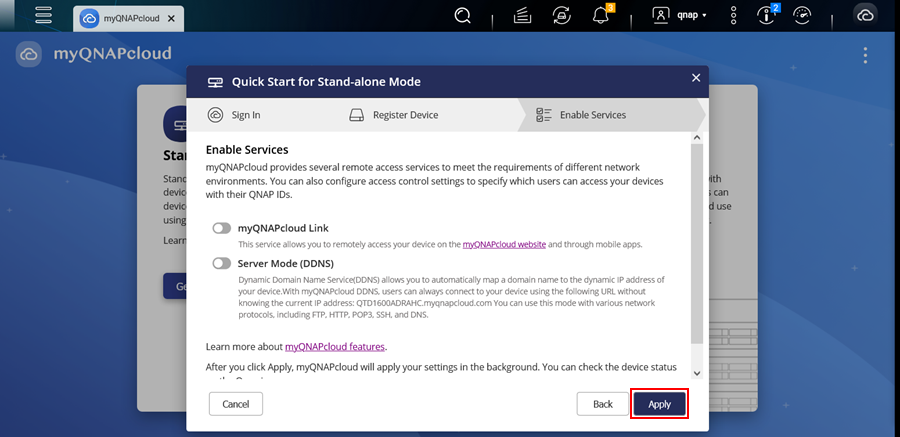Open the myQNAPcloud website link
The image size is (900, 437).
point(504,244)
